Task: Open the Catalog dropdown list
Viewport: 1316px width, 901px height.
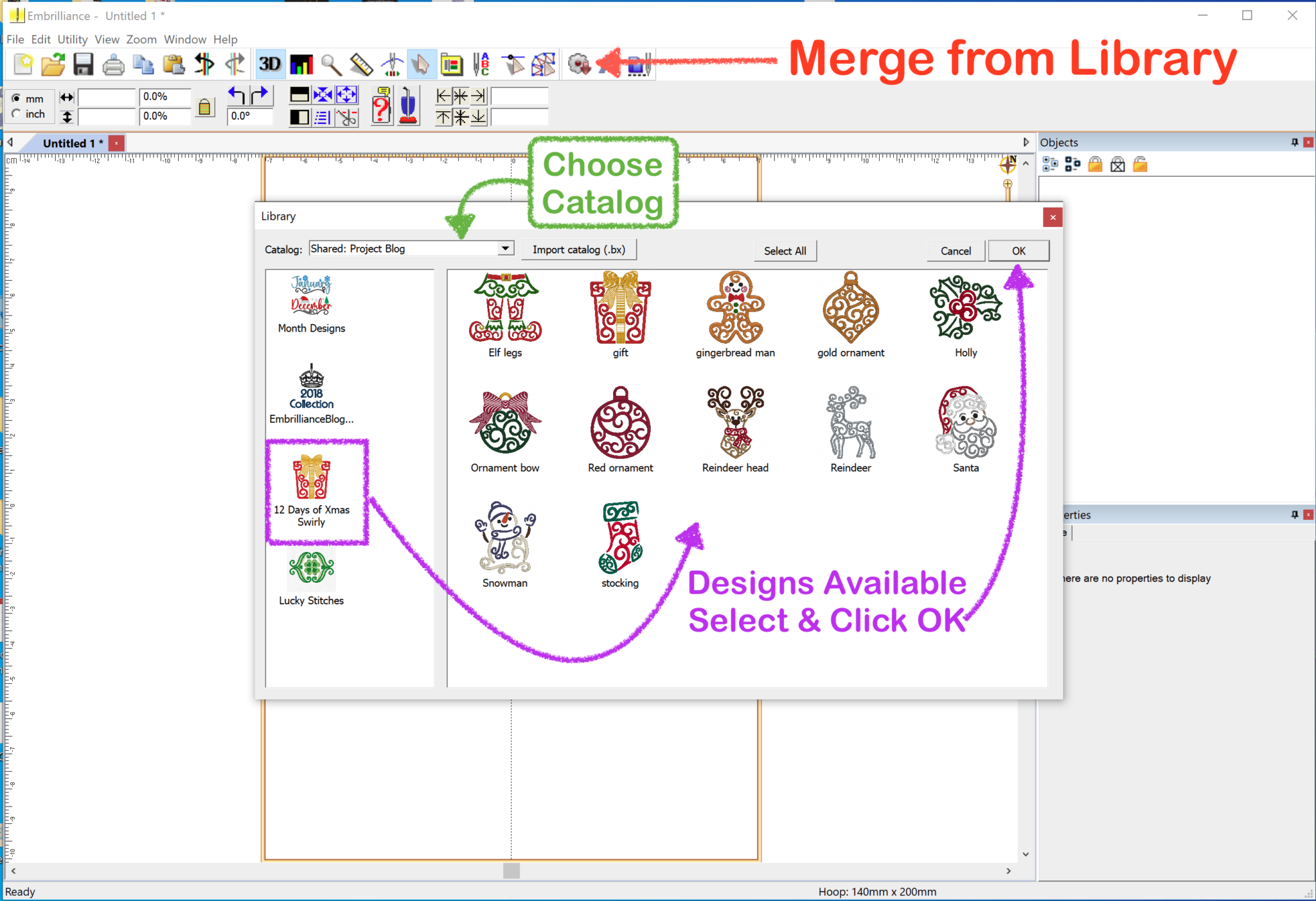Action: 506,249
